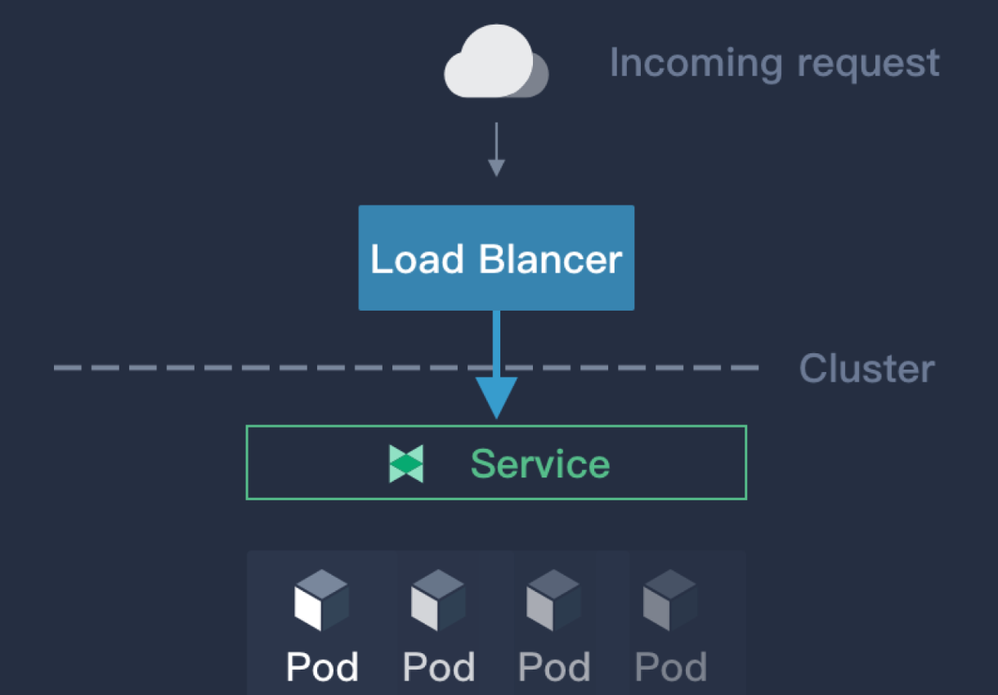Select the green Service bowtie icon
Image resolution: width=998 pixels, height=695 pixels.
[x=407, y=464]
